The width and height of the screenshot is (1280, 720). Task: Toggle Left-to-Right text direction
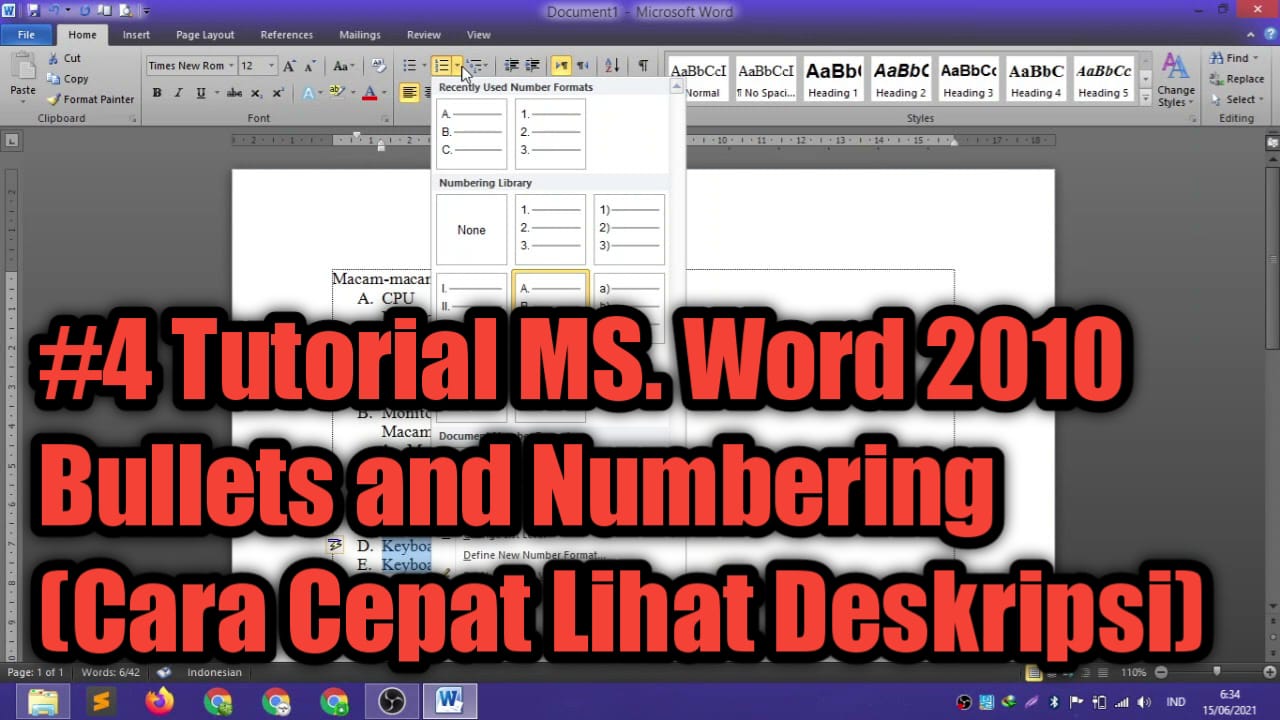tap(561, 66)
